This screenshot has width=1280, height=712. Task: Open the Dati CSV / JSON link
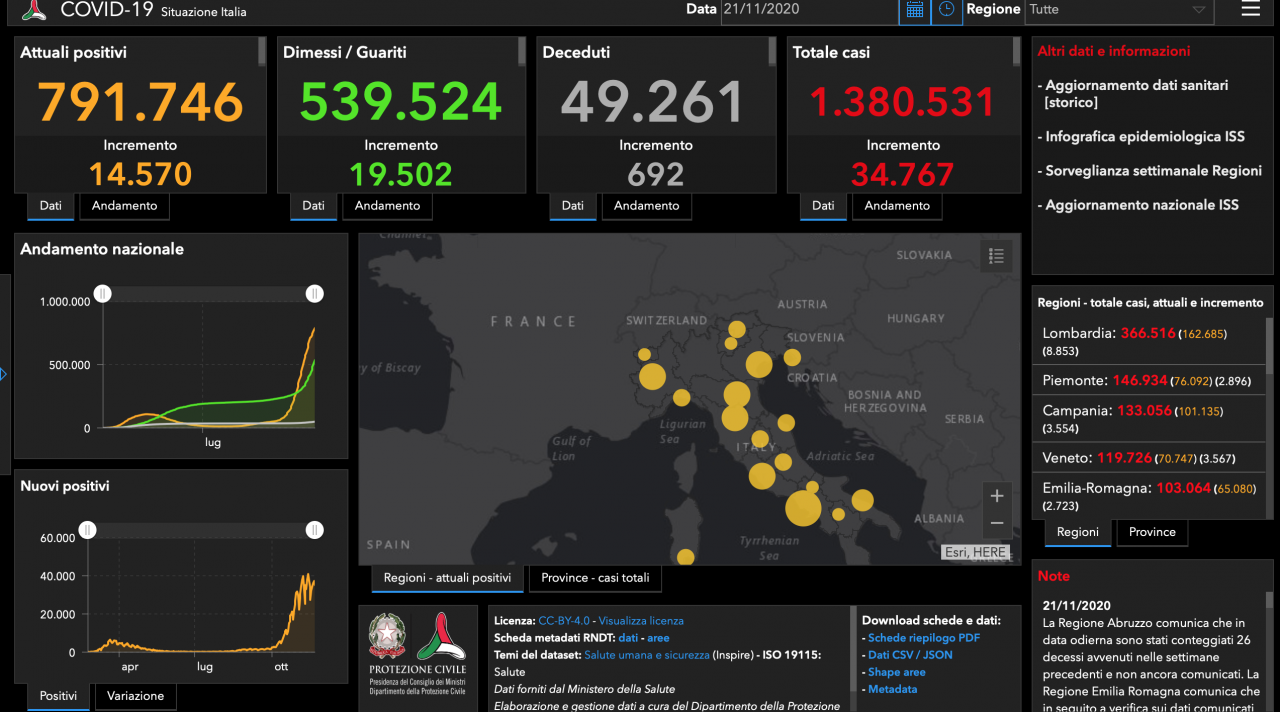tap(910, 655)
